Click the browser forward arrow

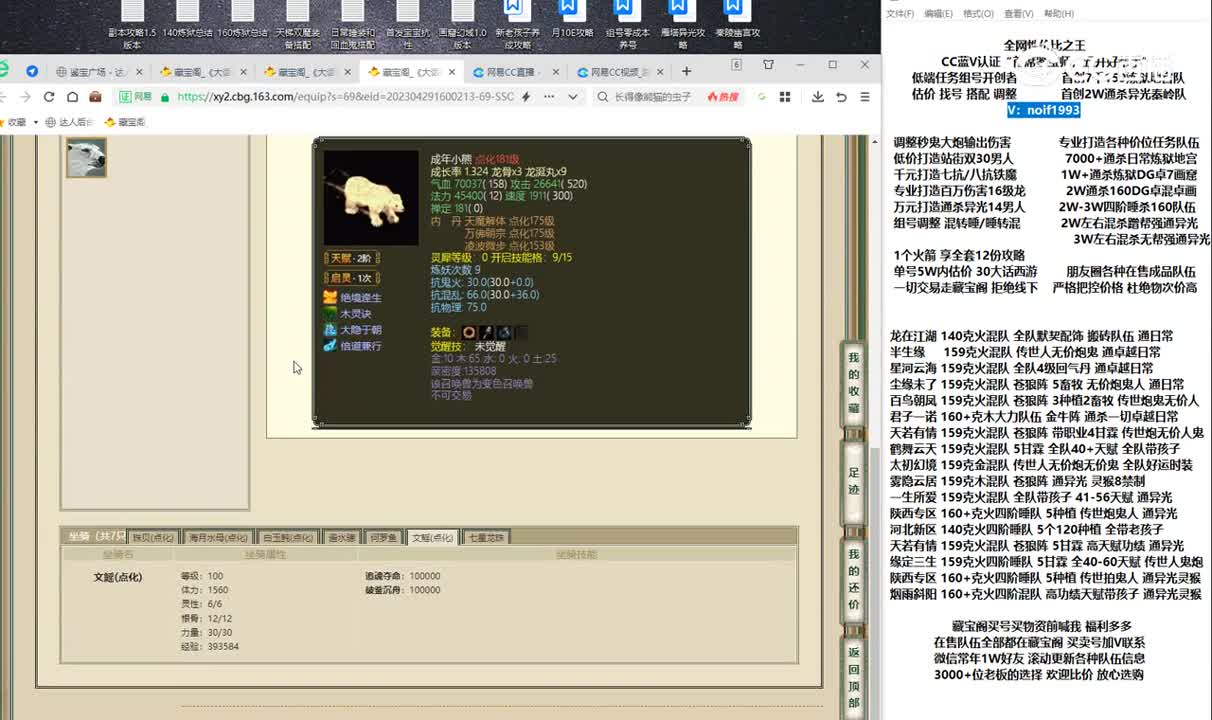tap(25, 97)
